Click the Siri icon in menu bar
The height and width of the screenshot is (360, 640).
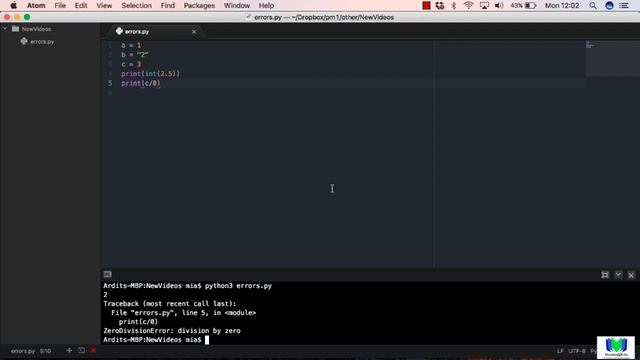click(x=609, y=5)
